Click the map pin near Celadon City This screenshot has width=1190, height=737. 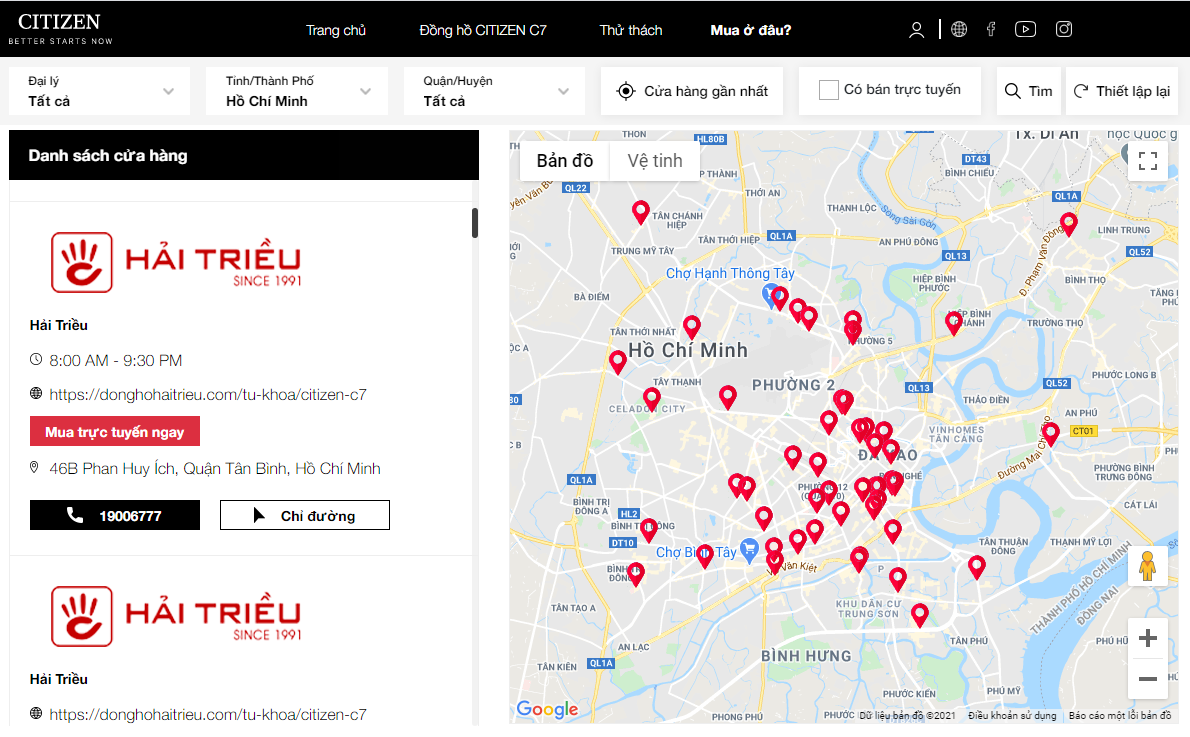click(651, 399)
